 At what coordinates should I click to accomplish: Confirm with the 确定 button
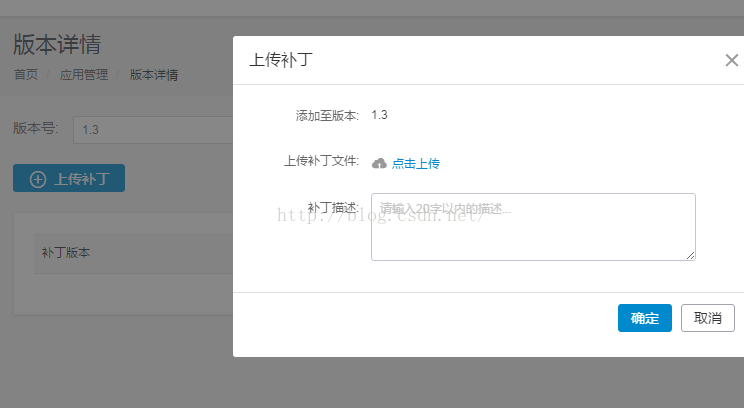(645, 318)
